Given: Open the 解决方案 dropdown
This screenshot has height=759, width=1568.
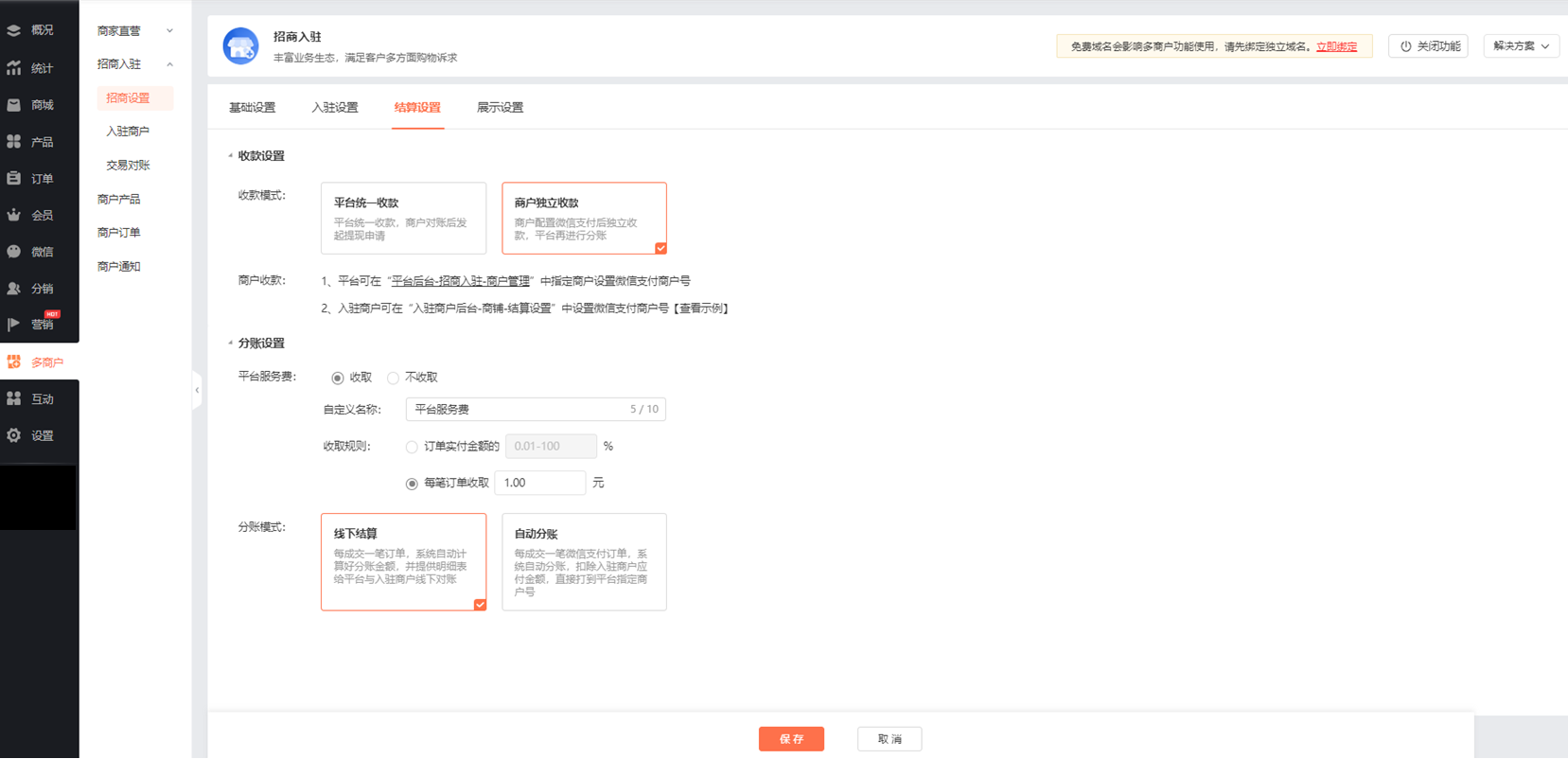Looking at the screenshot, I should pos(1521,46).
